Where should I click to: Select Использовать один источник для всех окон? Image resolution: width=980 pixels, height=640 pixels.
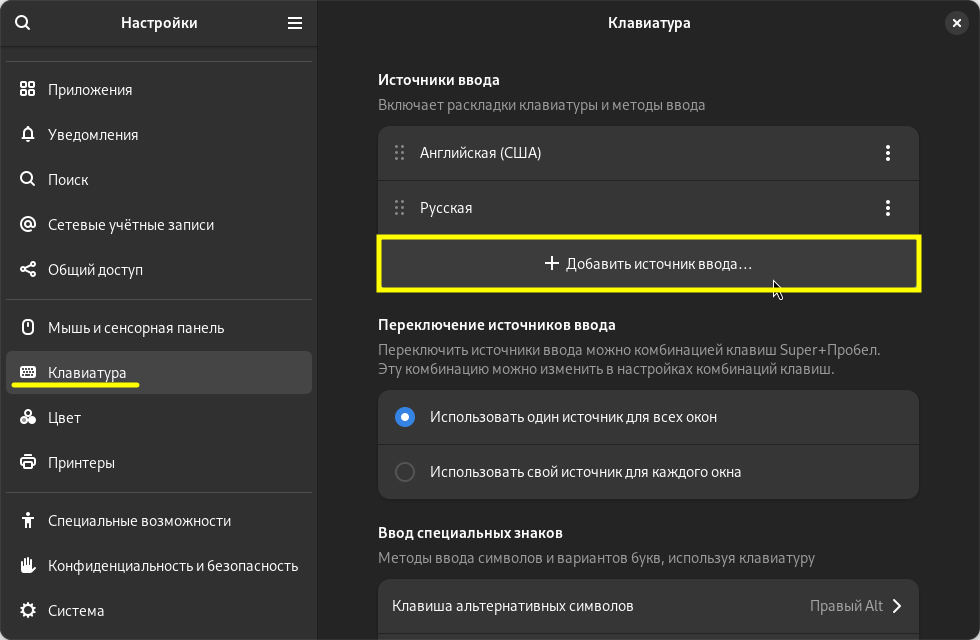click(405, 417)
